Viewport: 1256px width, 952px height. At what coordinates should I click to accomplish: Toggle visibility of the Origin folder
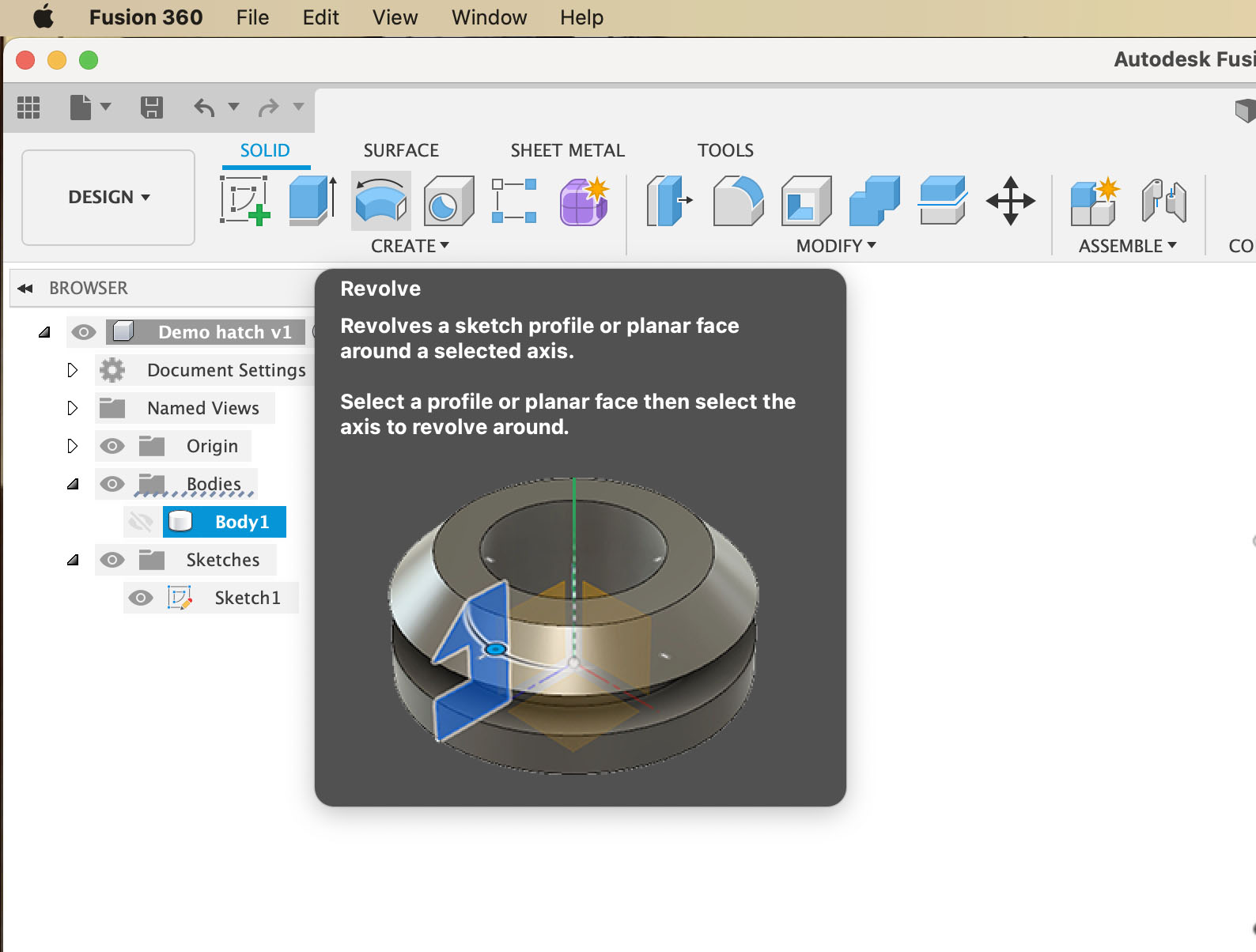click(x=112, y=446)
